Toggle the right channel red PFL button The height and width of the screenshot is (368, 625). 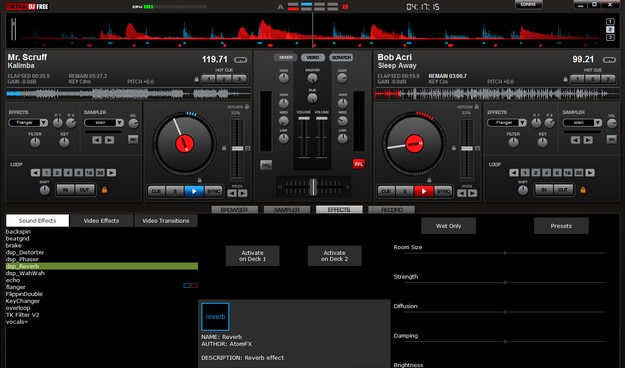(359, 164)
